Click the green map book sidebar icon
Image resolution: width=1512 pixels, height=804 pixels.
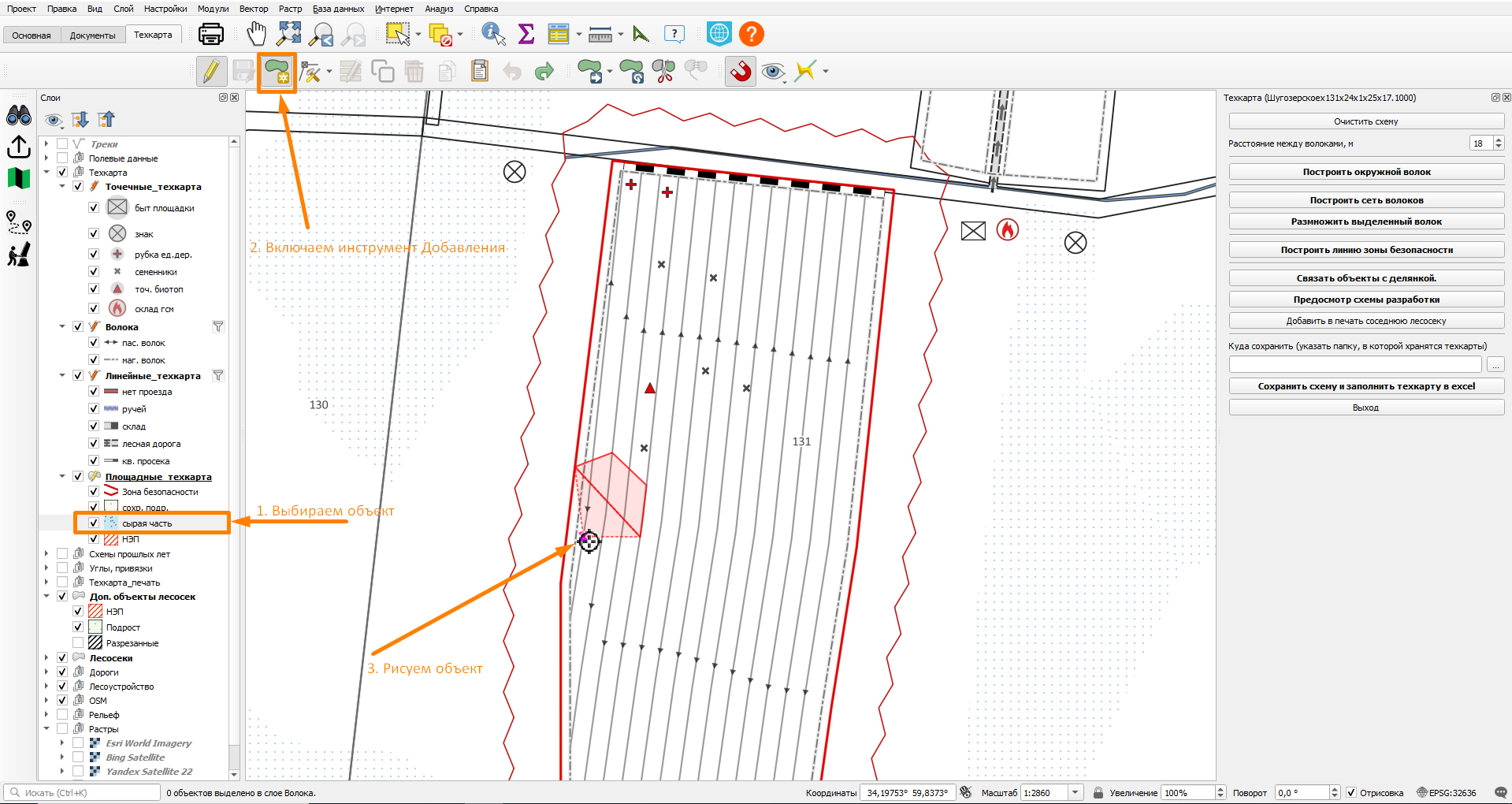19,178
